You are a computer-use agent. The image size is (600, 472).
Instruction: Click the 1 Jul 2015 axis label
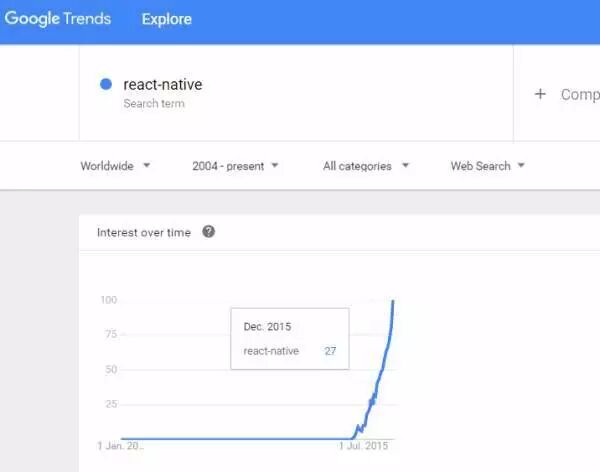coord(364,446)
